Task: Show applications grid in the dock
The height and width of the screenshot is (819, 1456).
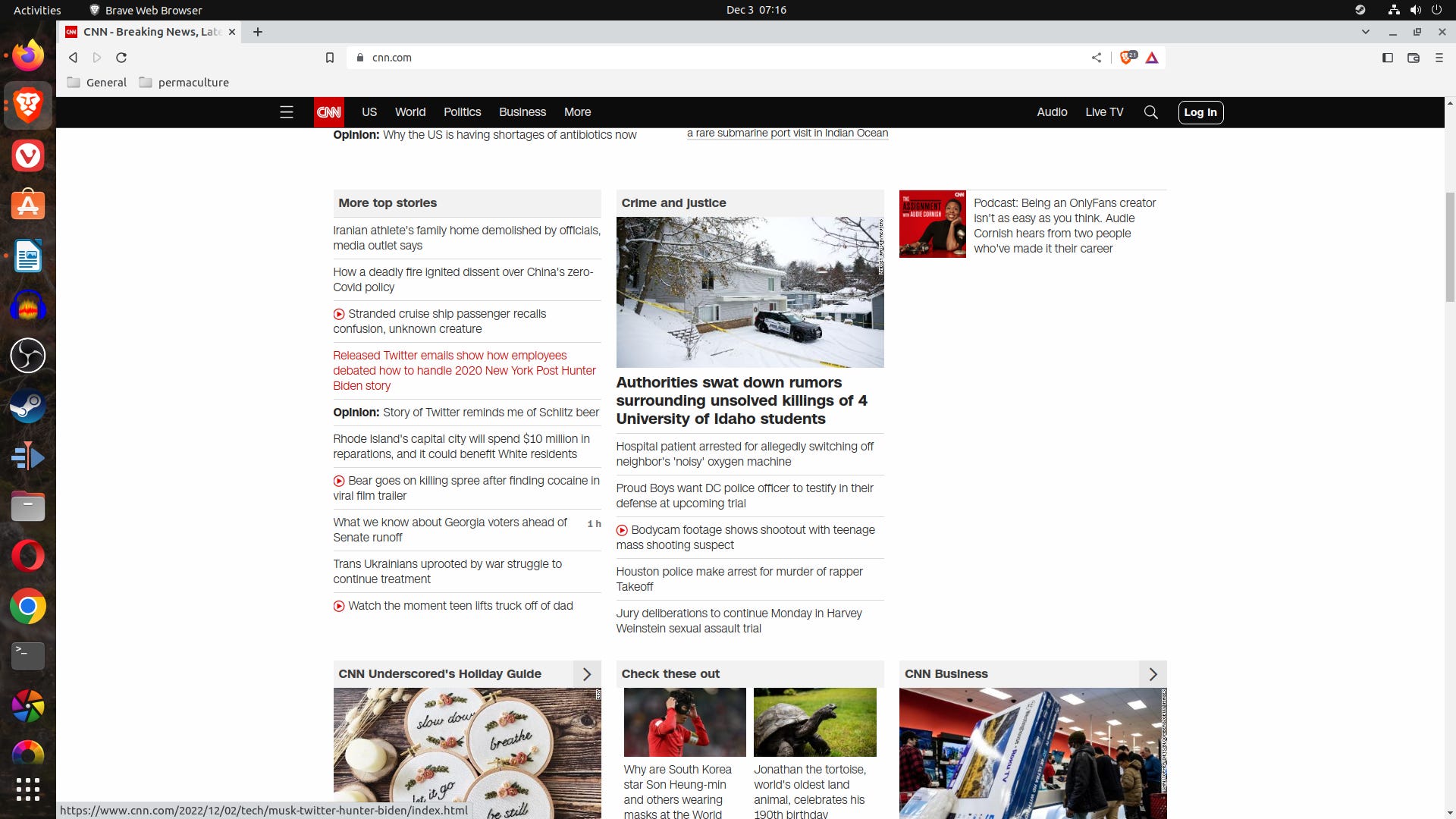Action: coord(28,789)
